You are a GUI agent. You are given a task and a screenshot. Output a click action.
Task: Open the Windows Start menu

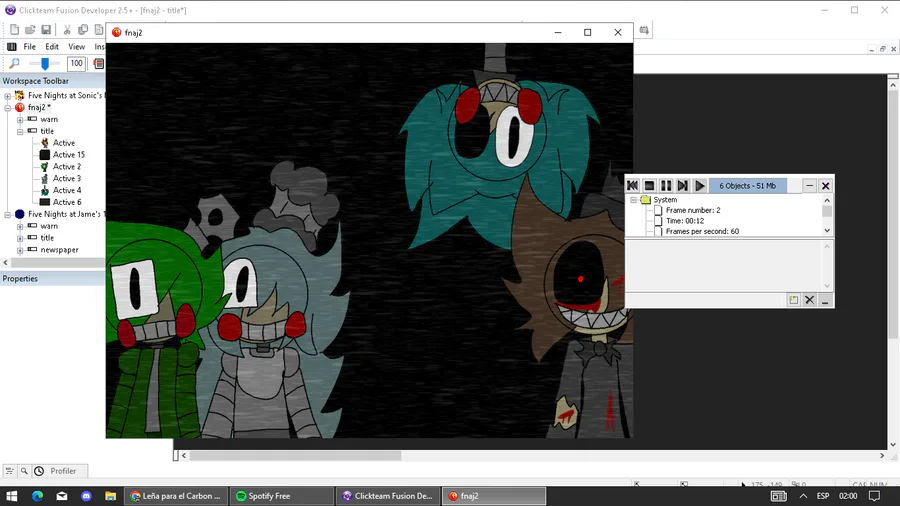[11, 496]
